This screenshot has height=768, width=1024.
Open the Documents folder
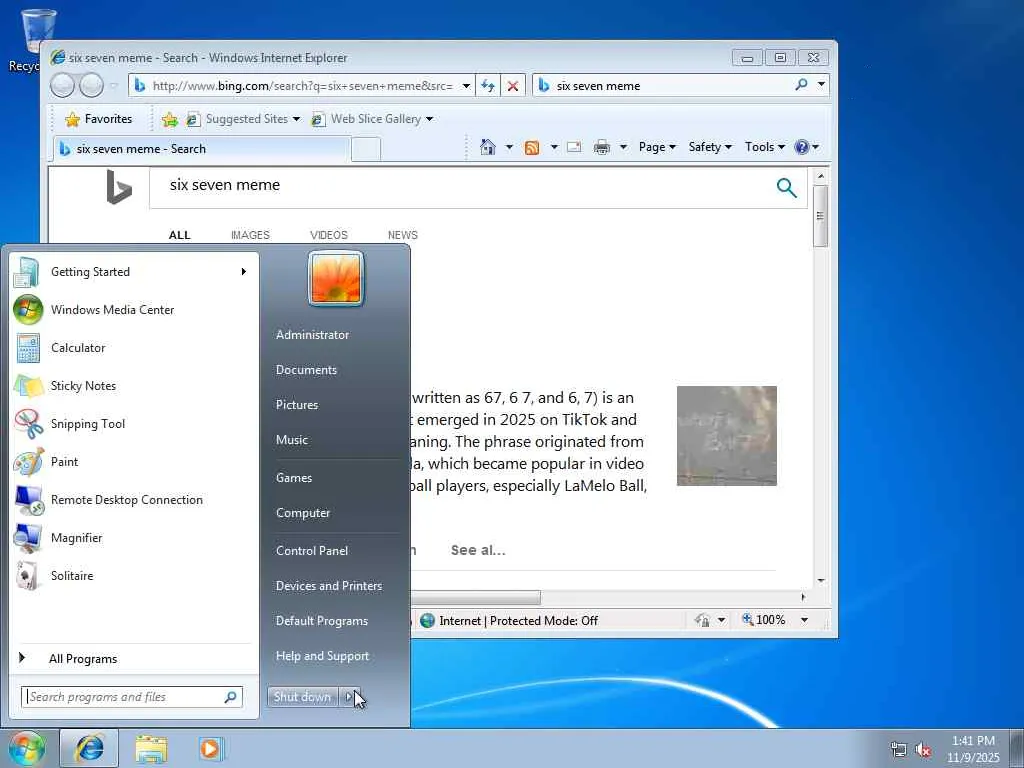tap(306, 370)
